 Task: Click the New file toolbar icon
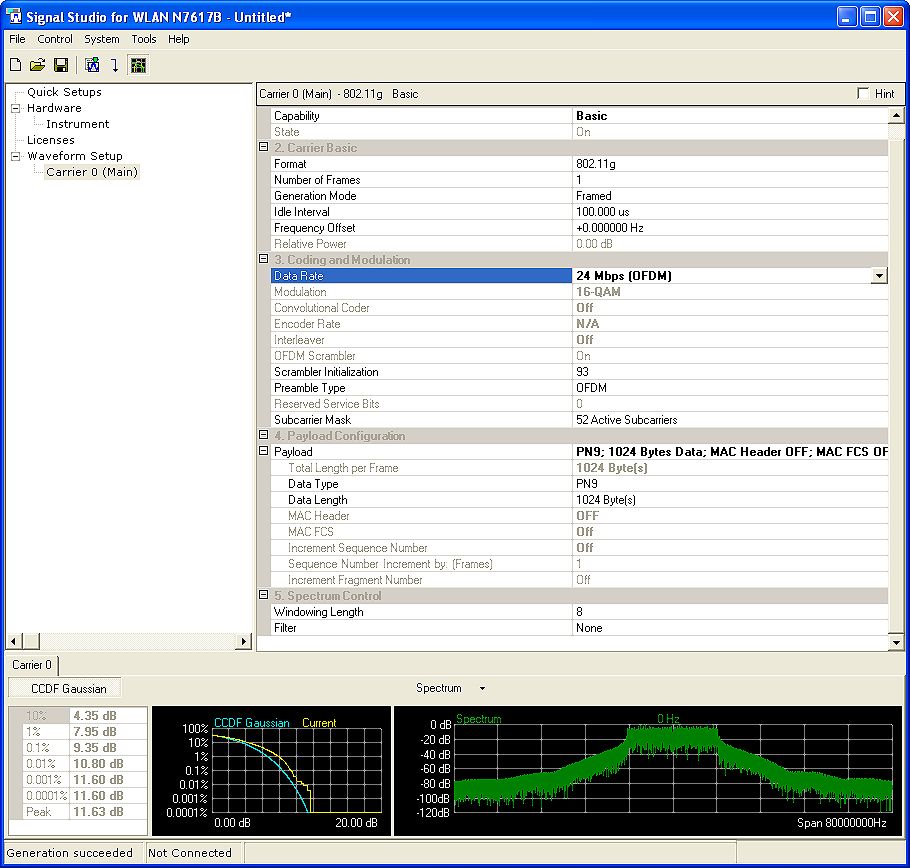tap(15, 66)
